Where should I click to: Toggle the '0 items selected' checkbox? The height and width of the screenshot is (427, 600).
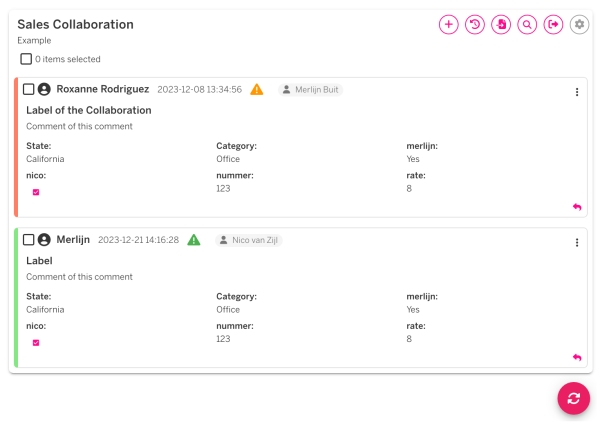pos(26,59)
